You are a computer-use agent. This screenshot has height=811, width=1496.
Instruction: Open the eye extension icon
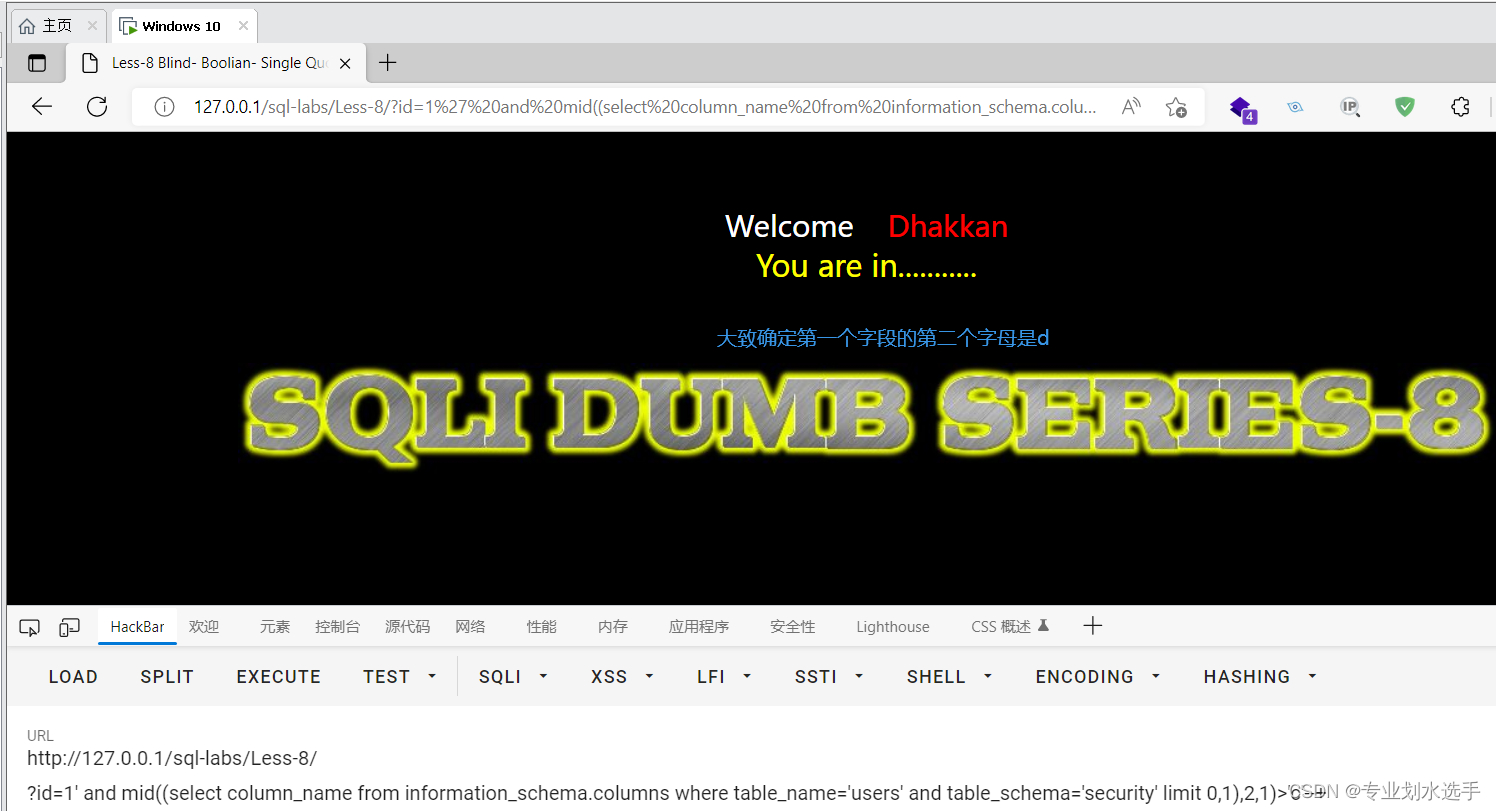(1296, 107)
